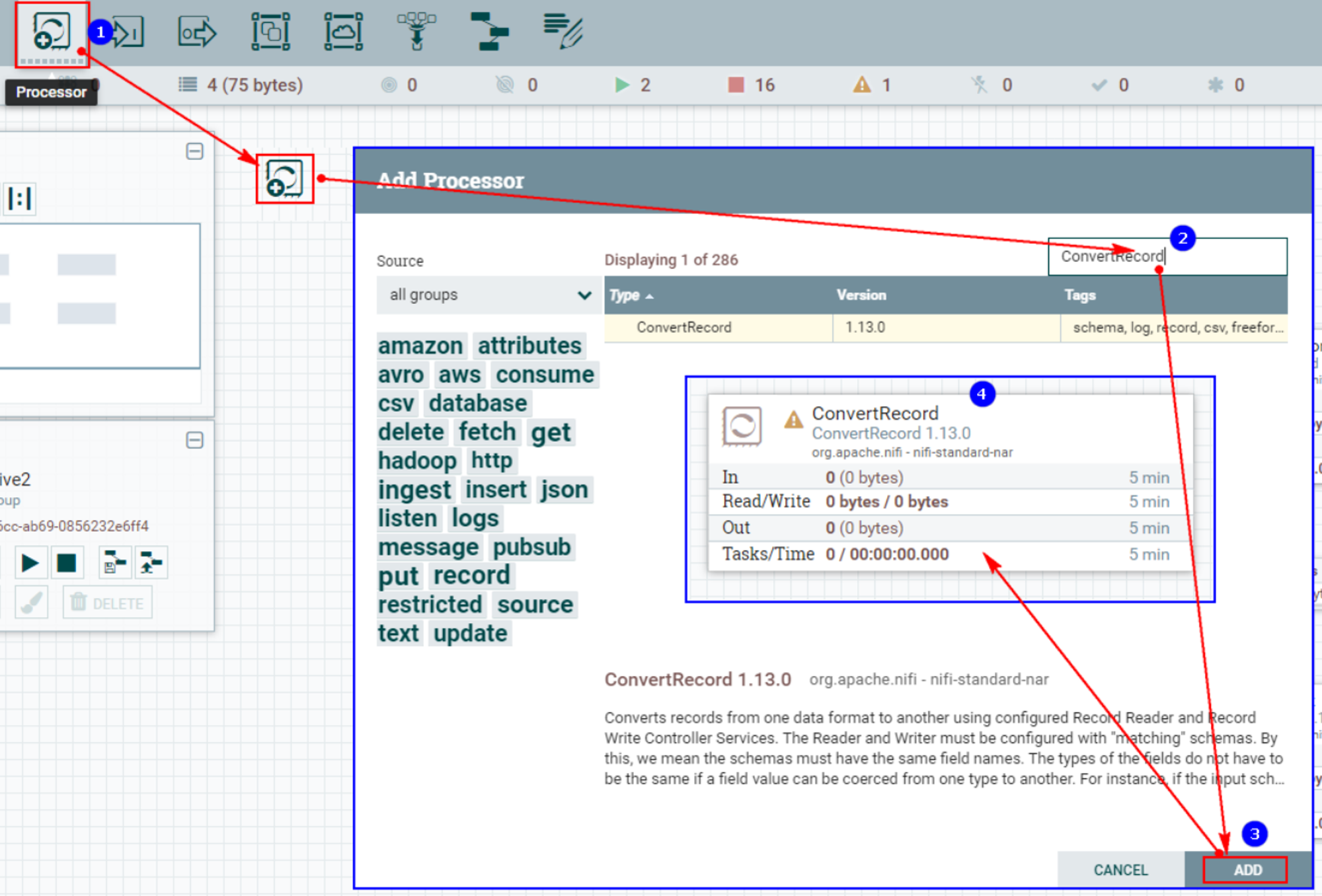Image resolution: width=1322 pixels, height=896 pixels.
Task: Click the up-to-date checkmark status icon
Action: (1099, 85)
